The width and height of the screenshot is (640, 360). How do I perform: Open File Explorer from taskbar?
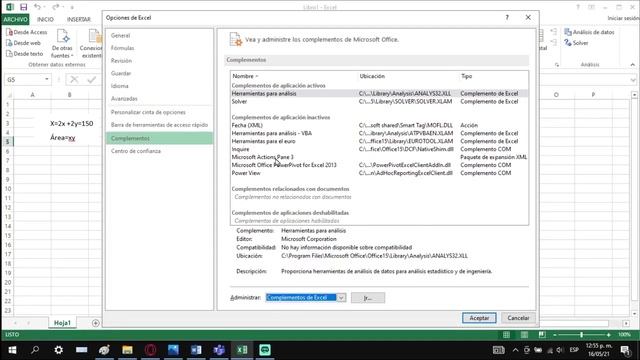[x=127, y=350]
